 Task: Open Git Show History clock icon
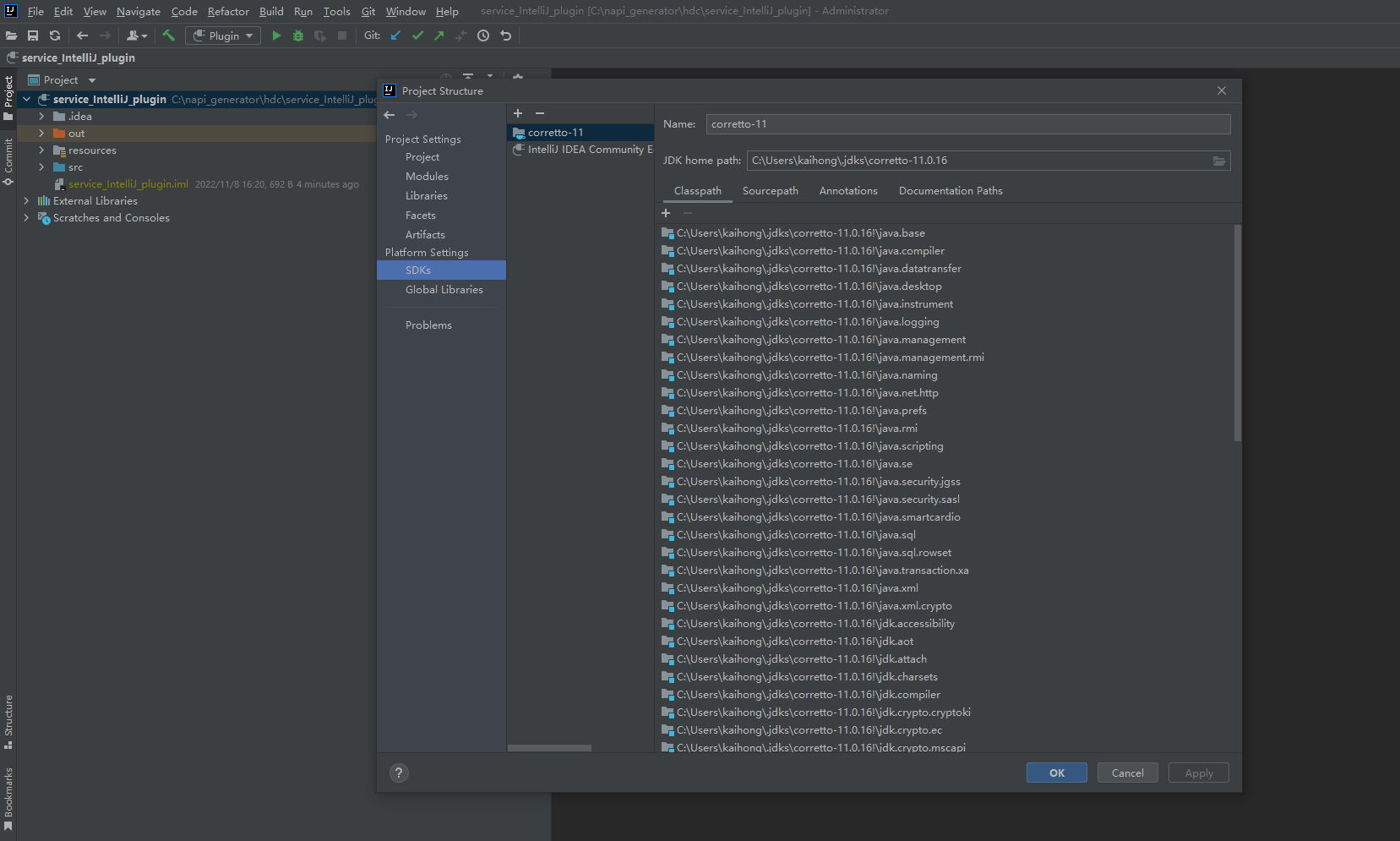click(x=483, y=35)
